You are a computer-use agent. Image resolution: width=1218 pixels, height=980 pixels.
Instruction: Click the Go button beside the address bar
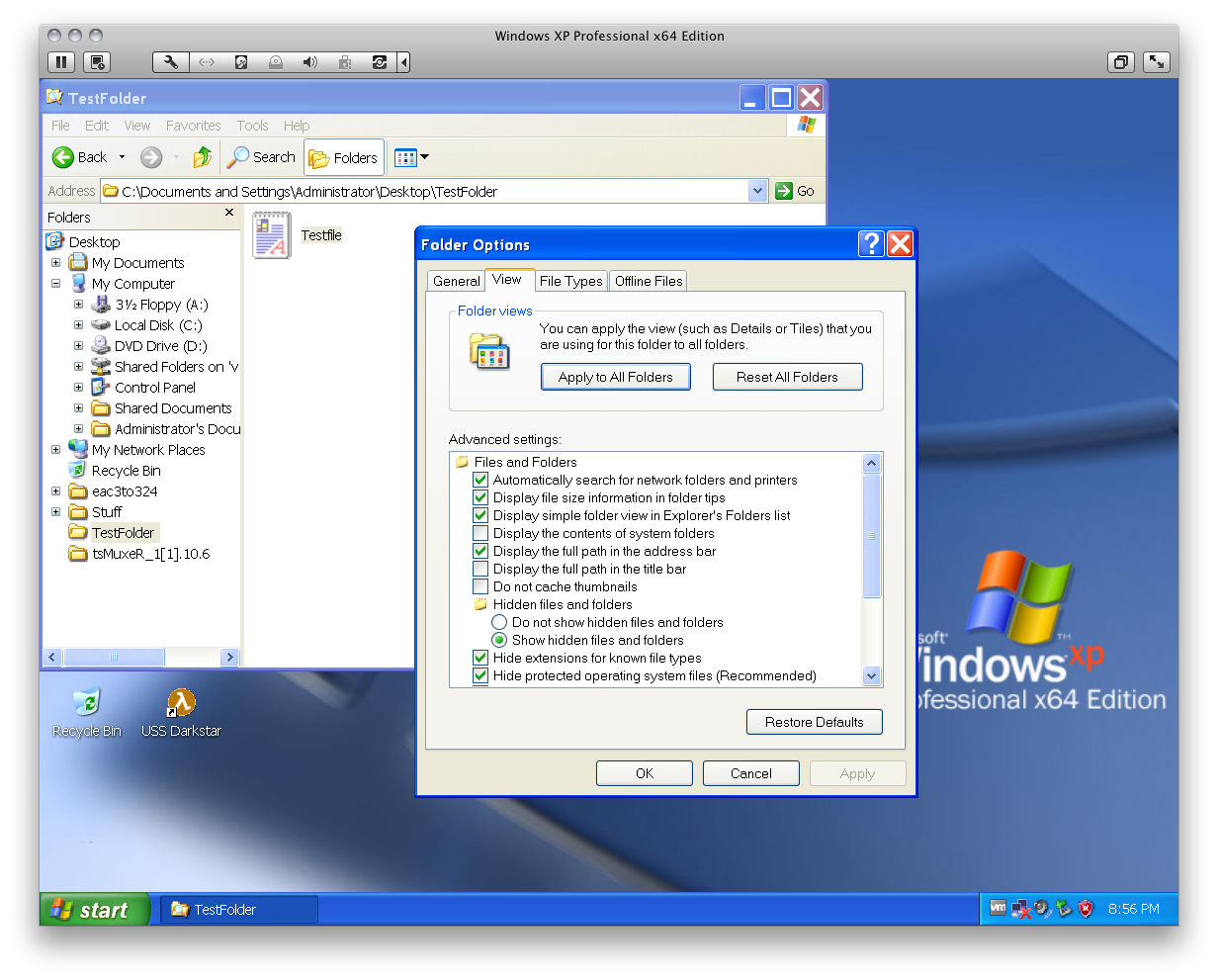(x=796, y=191)
